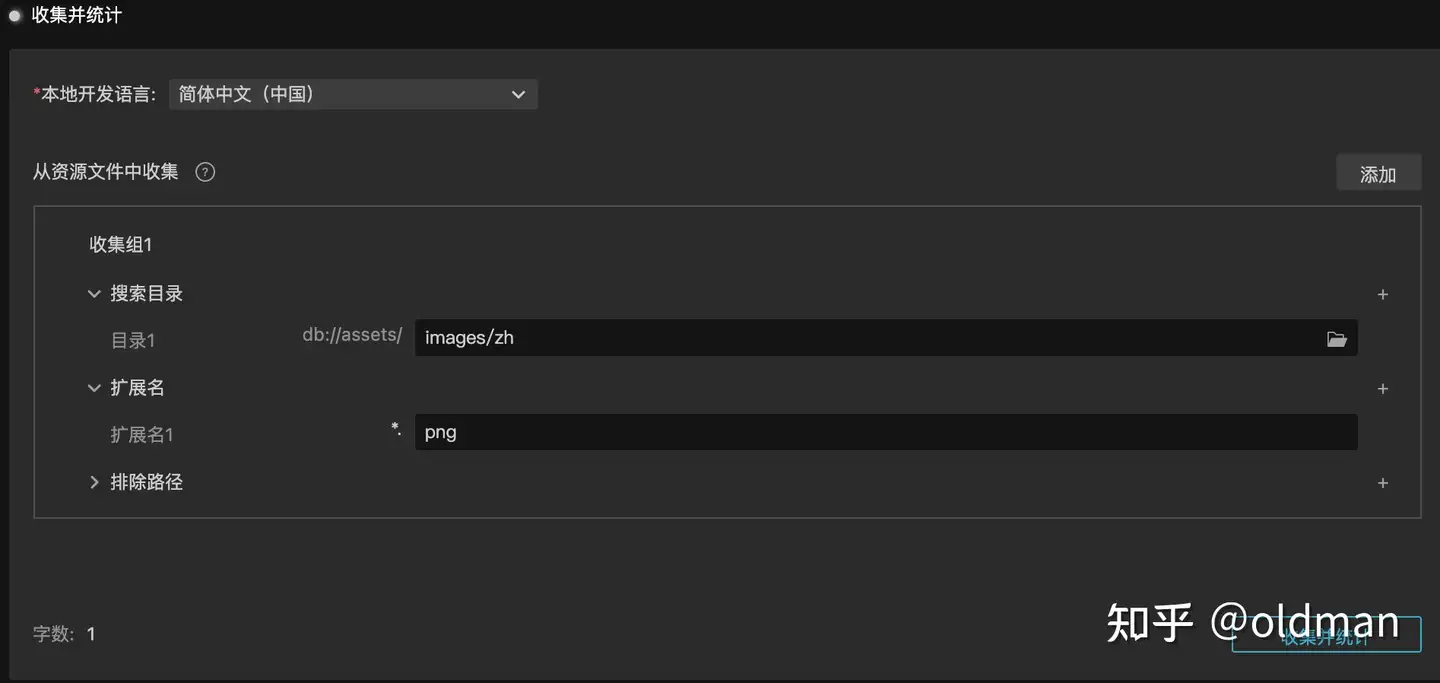
Task: Select the 收集并统计 panel tab title
Action: pos(77,16)
